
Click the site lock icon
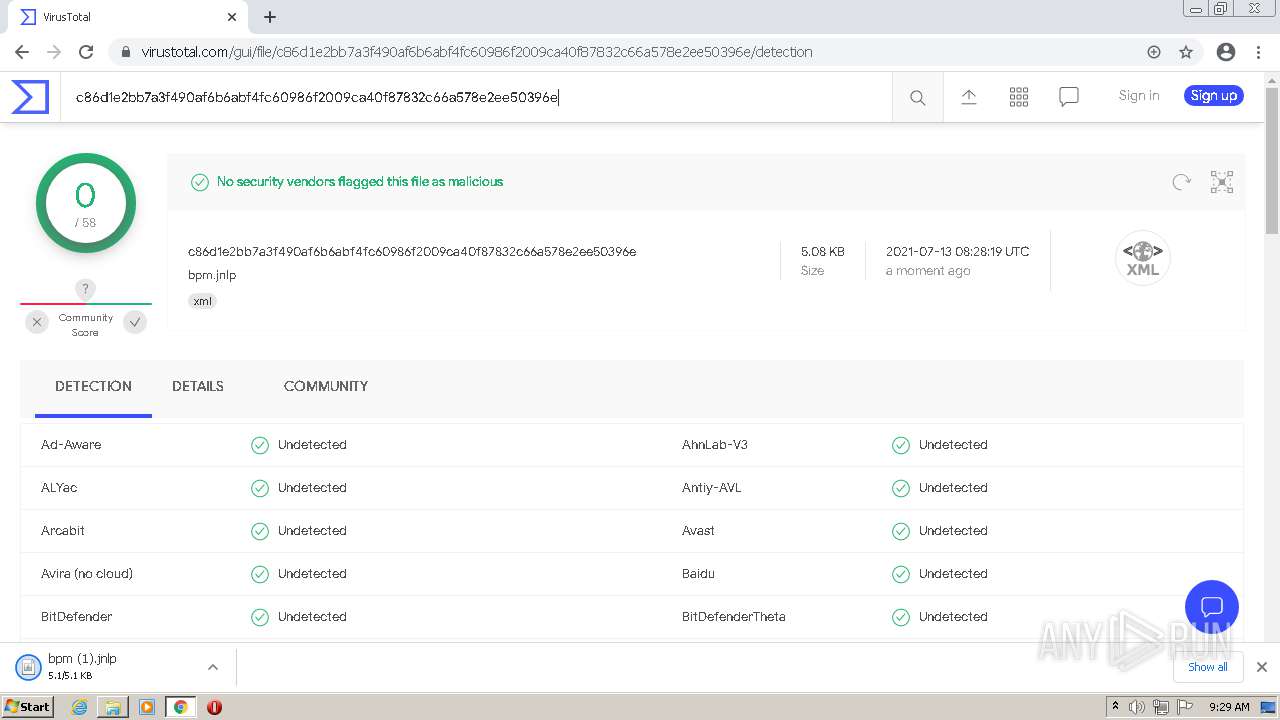(125, 52)
